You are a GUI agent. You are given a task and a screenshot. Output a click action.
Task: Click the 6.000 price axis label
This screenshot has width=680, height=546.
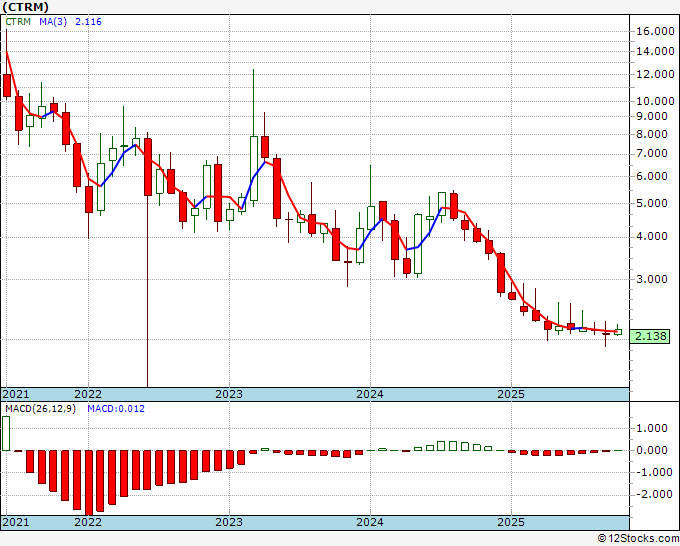pos(651,176)
